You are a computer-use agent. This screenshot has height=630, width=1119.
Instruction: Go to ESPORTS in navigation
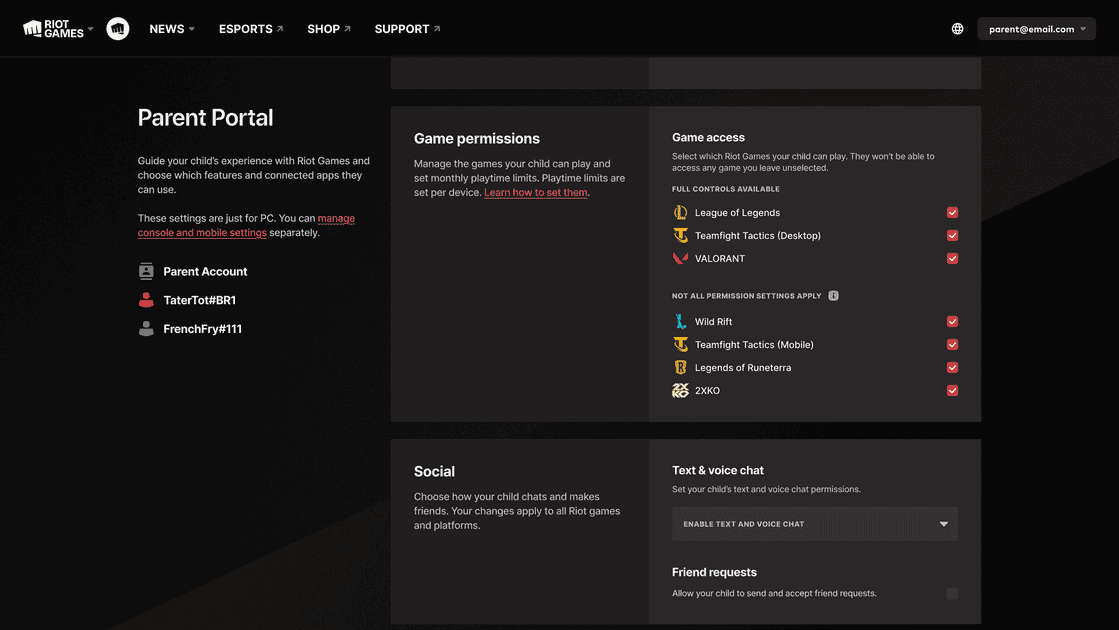point(245,29)
